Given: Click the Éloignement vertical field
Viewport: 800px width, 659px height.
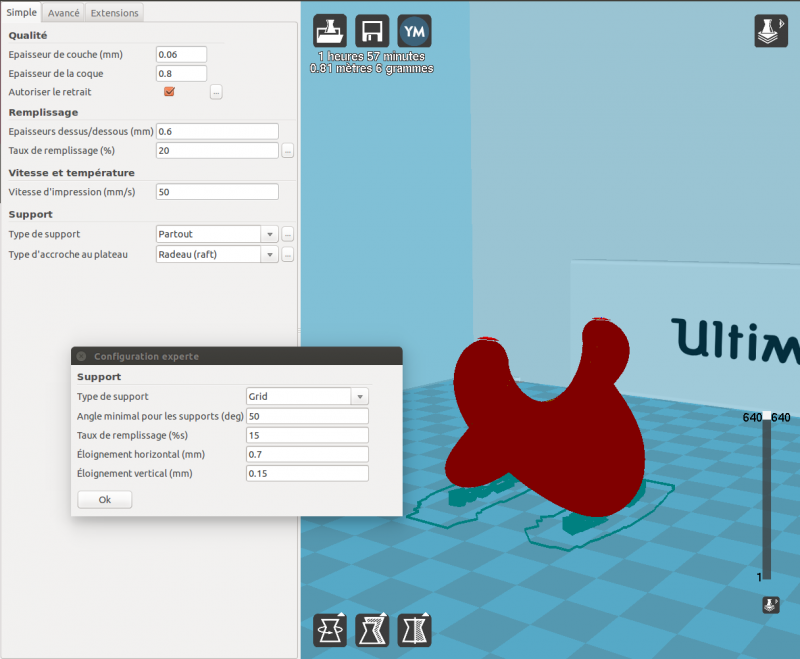Looking at the screenshot, I should pos(307,473).
